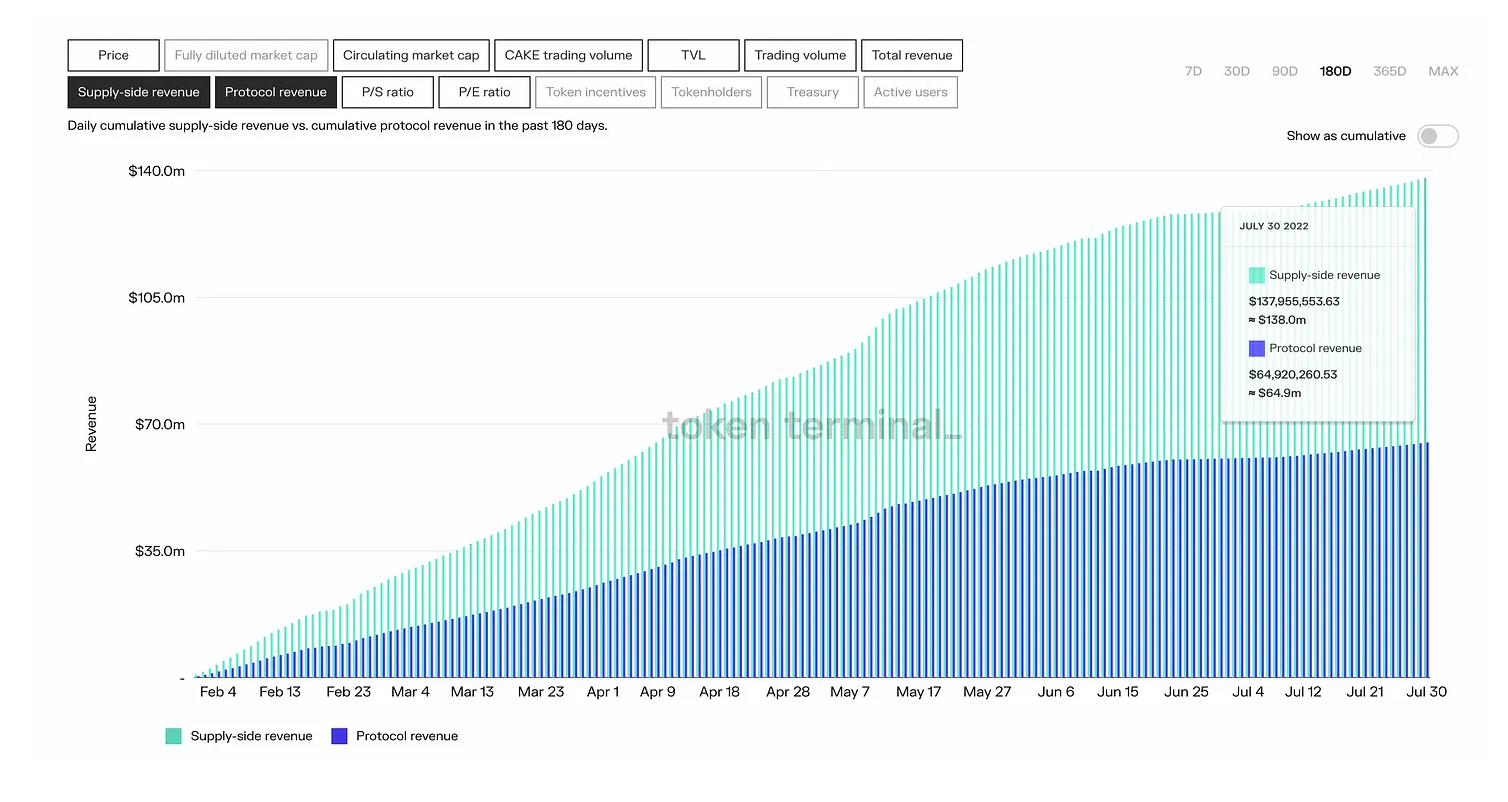Toggle the Trading volume metric
The height and width of the screenshot is (802, 1508).
800,55
